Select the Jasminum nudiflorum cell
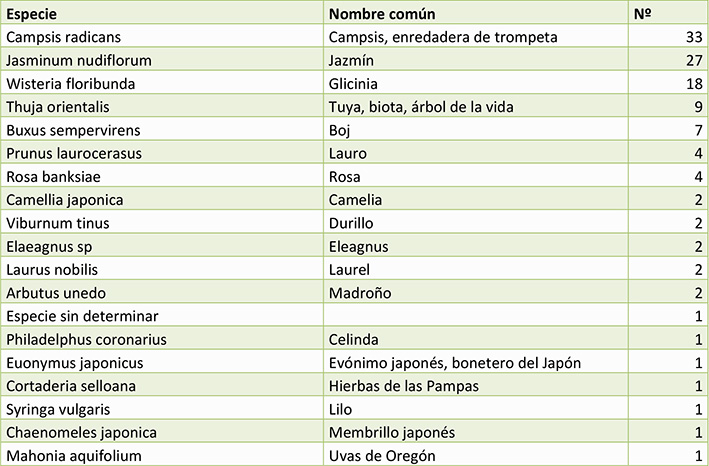Image resolution: width=709 pixels, height=466 pixels. 162,59
